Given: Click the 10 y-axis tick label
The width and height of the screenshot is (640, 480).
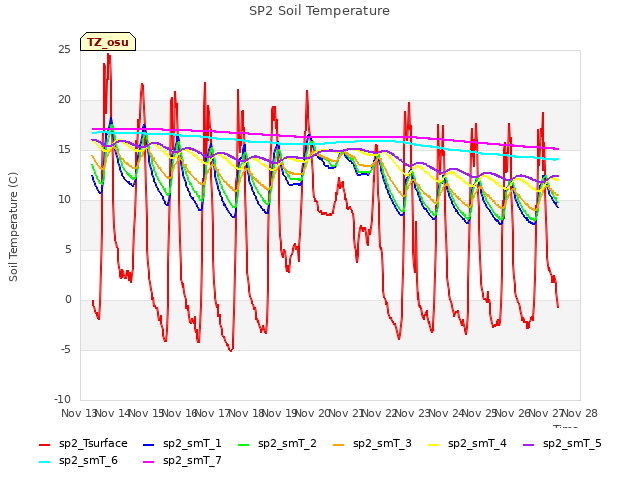Looking at the screenshot, I should point(64,200).
